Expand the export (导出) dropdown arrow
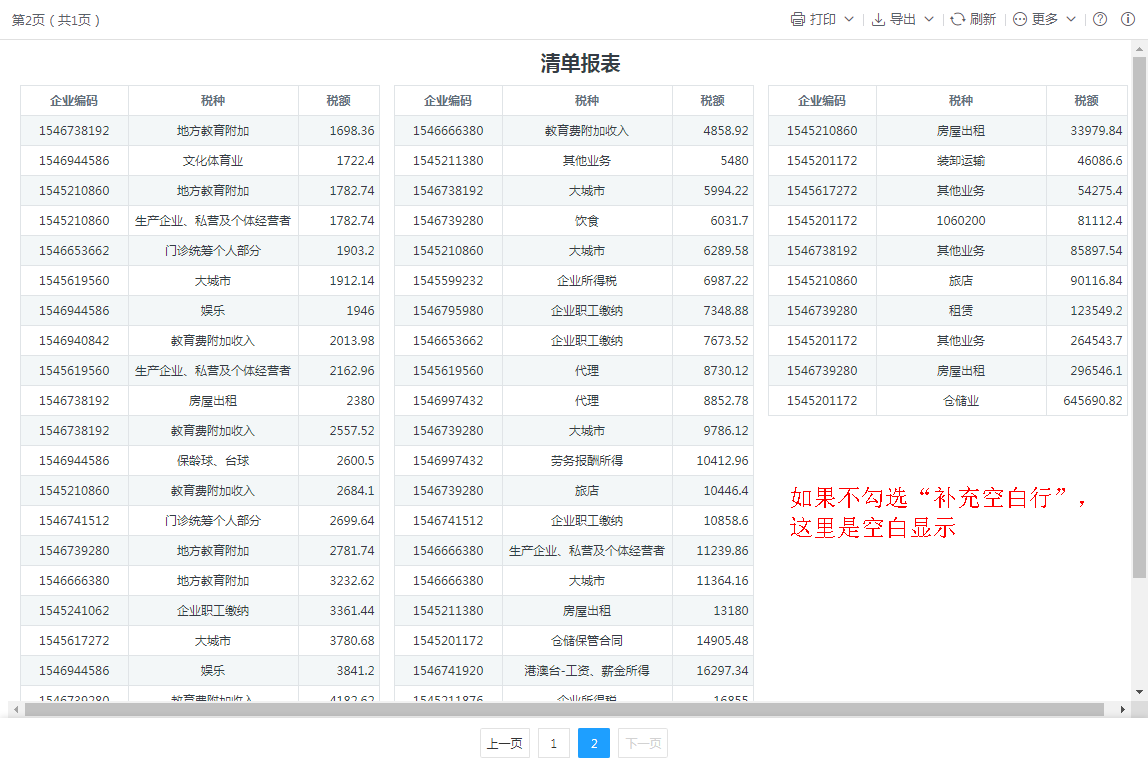The width and height of the screenshot is (1148, 768). tap(929, 19)
